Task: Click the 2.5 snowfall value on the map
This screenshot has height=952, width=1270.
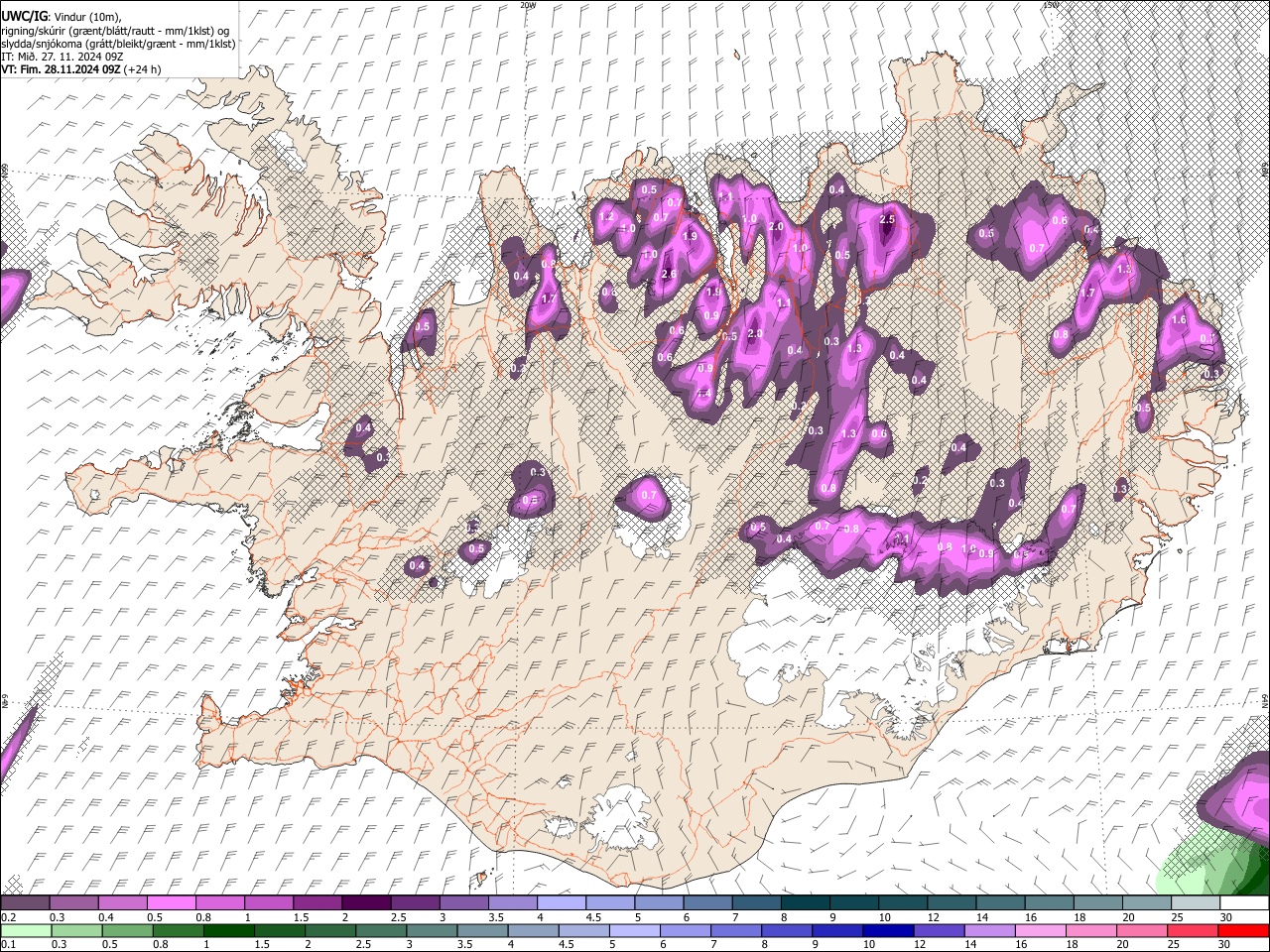Action: pos(887,219)
